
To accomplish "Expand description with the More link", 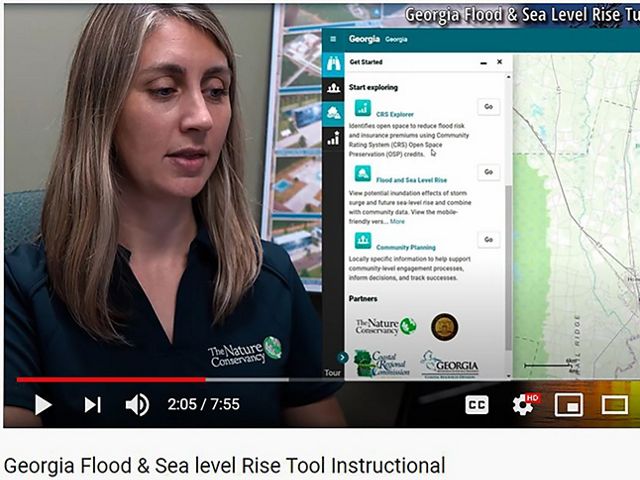I will [x=397, y=222].
